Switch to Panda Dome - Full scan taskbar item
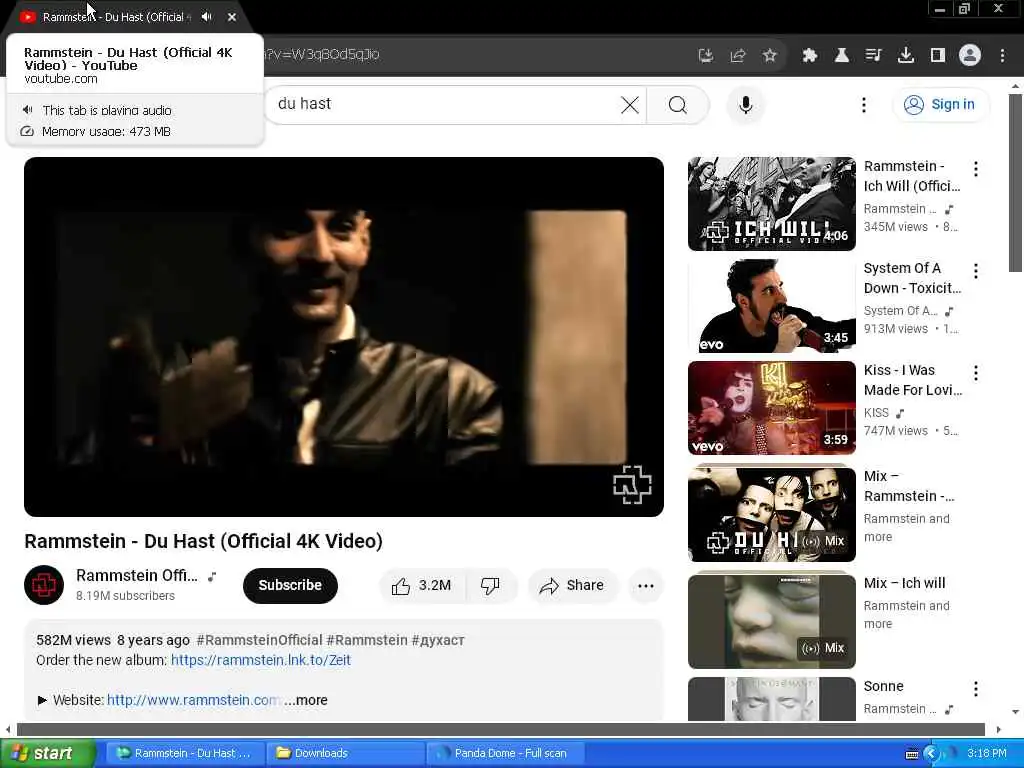Screen dimensions: 1024x768 pos(506,754)
